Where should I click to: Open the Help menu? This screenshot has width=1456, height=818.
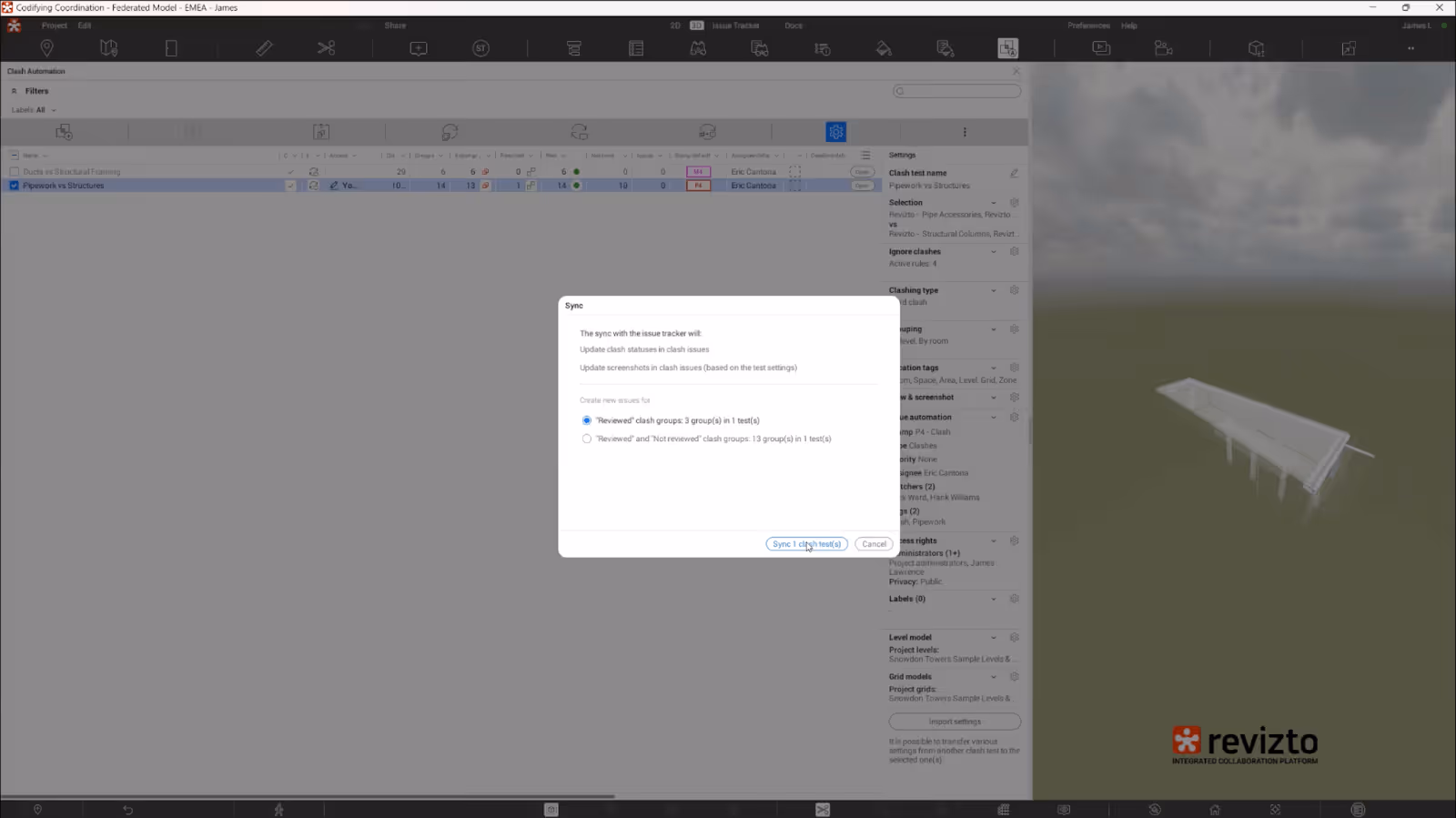1129,25
